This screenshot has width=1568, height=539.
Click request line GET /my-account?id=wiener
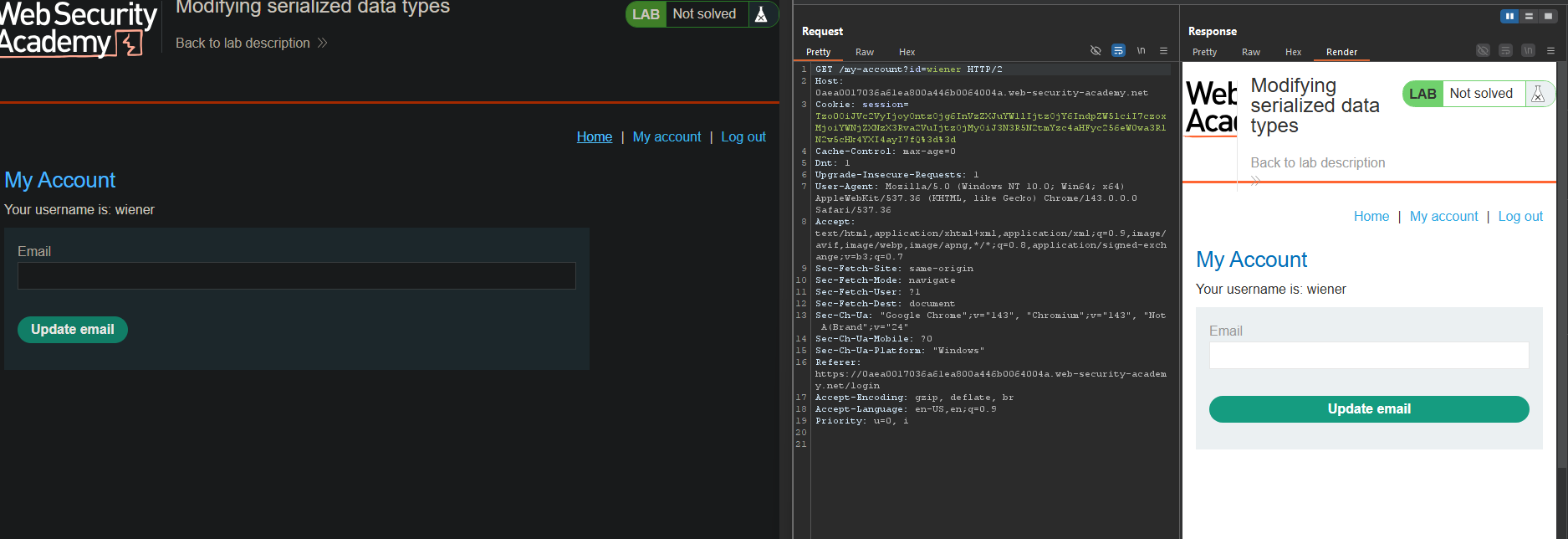point(908,69)
